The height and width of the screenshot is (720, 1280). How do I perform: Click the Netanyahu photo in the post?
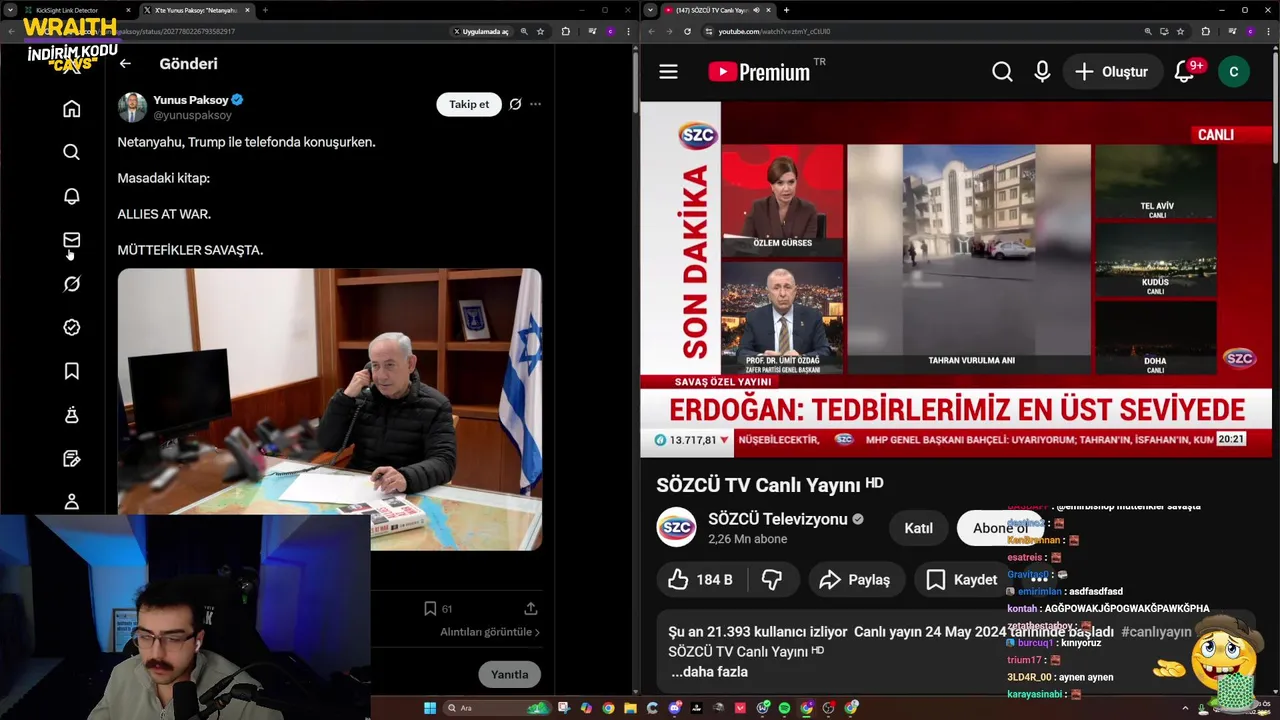(330, 409)
